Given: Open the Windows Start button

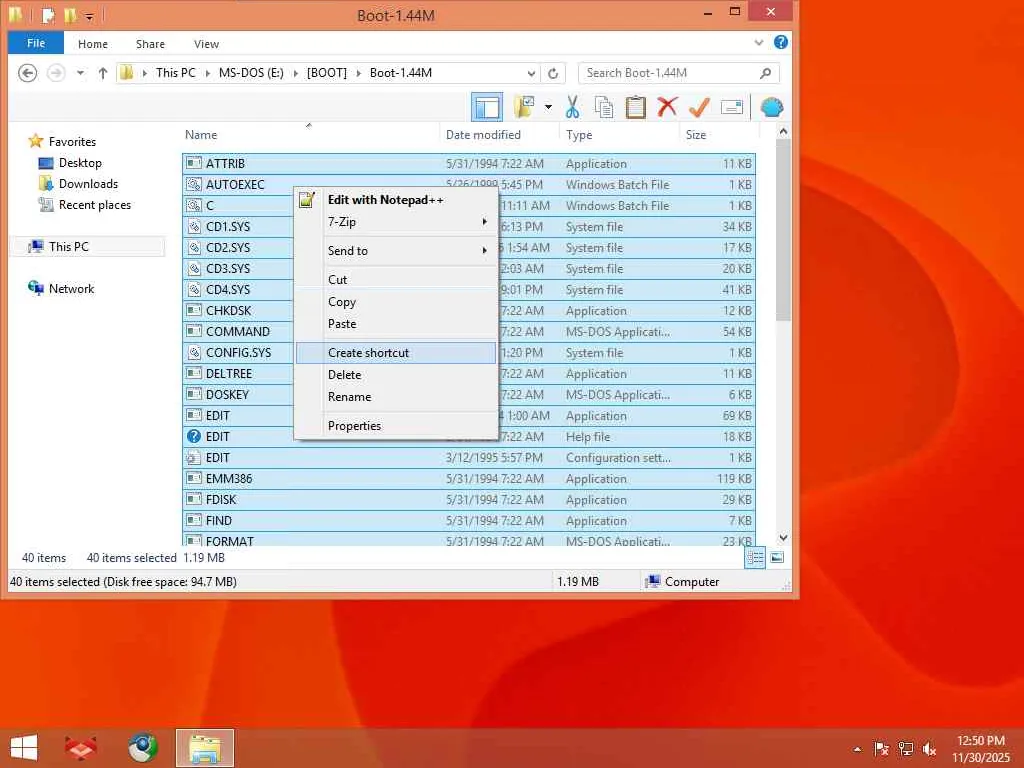Looking at the screenshot, I should pyautogui.click(x=24, y=748).
